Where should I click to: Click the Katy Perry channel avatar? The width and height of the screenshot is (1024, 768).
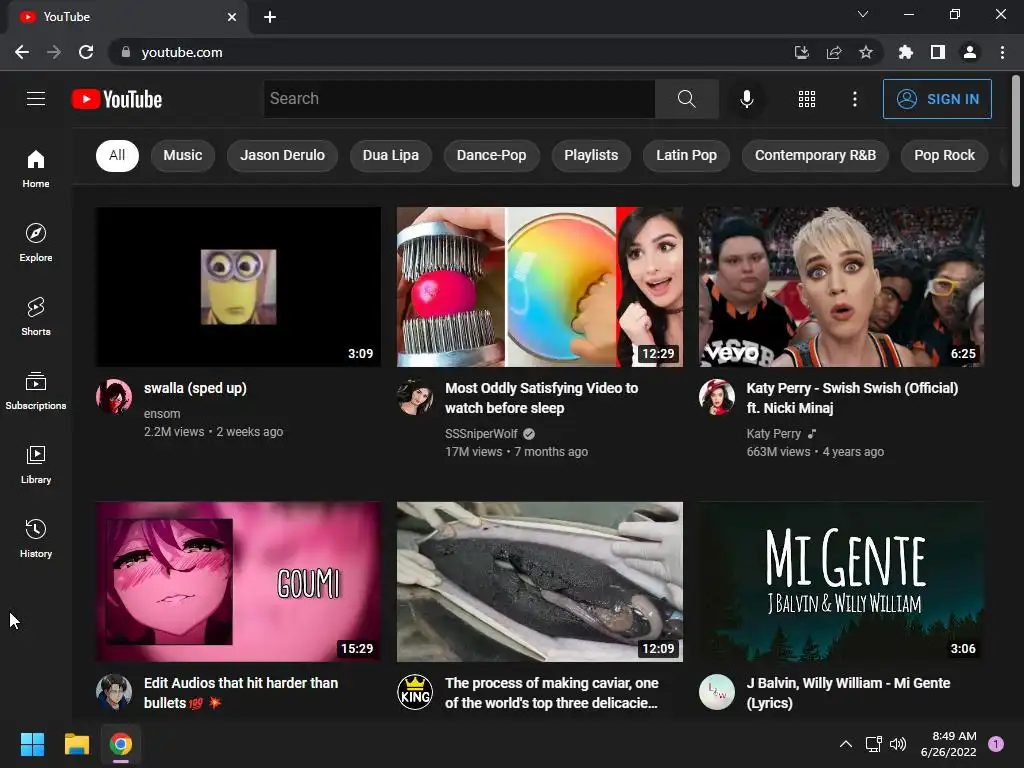[x=716, y=396]
